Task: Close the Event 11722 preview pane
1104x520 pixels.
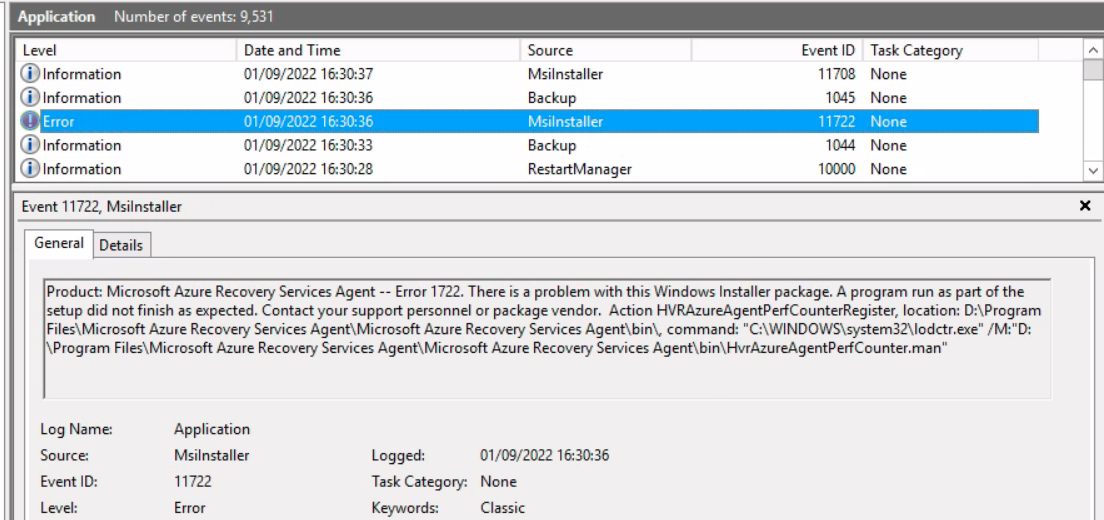Action: pyautogui.click(x=1085, y=206)
